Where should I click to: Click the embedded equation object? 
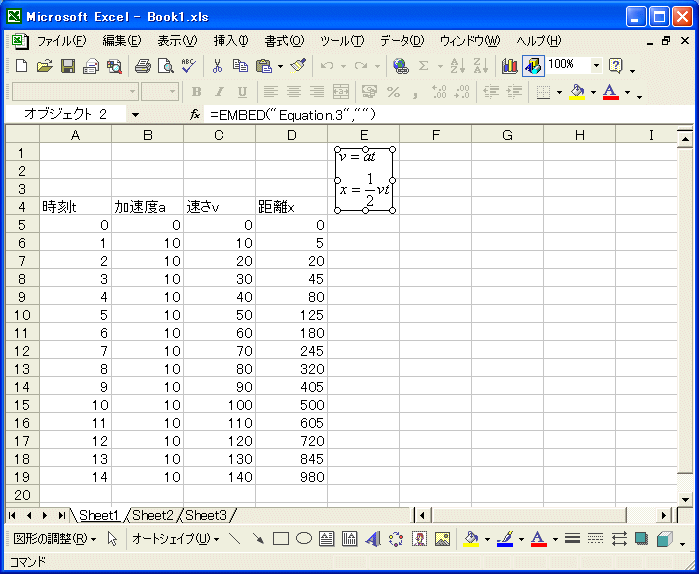point(364,180)
